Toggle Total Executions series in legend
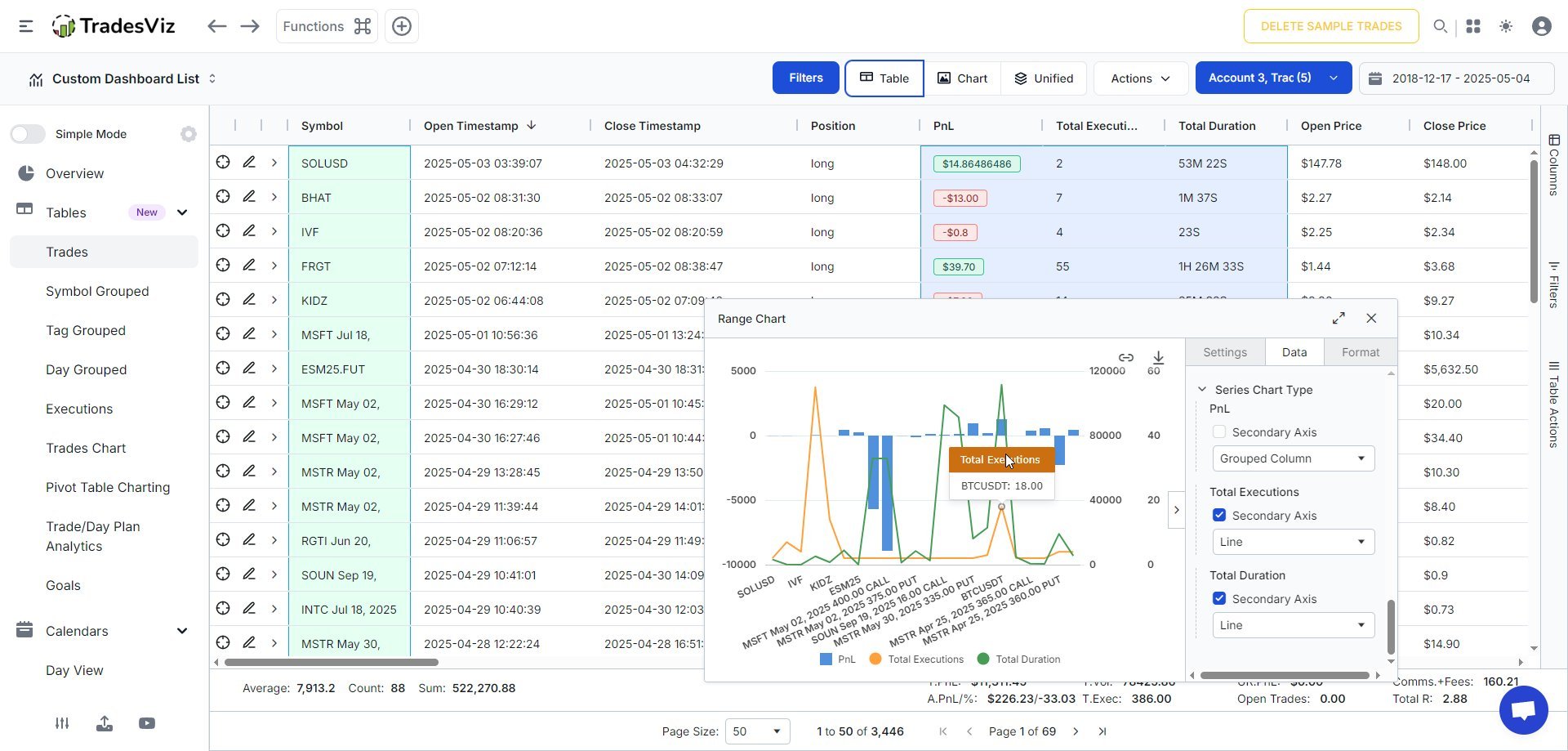Image resolution: width=1568 pixels, height=751 pixels. click(x=916, y=659)
